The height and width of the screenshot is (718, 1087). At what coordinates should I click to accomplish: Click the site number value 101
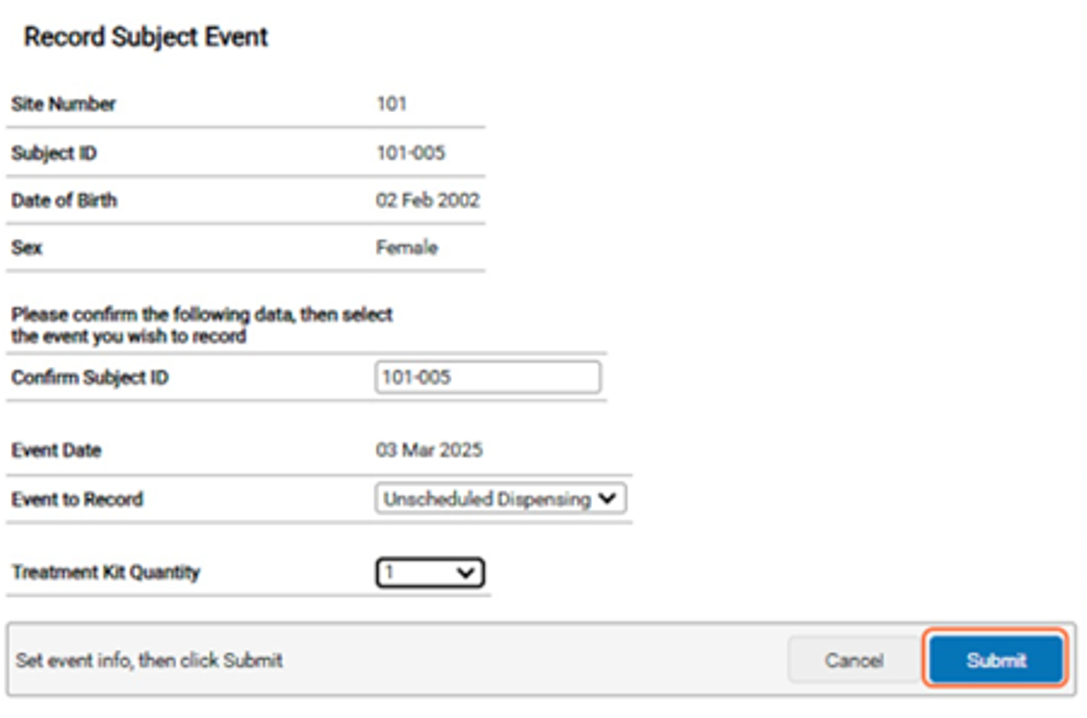pos(391,104)
